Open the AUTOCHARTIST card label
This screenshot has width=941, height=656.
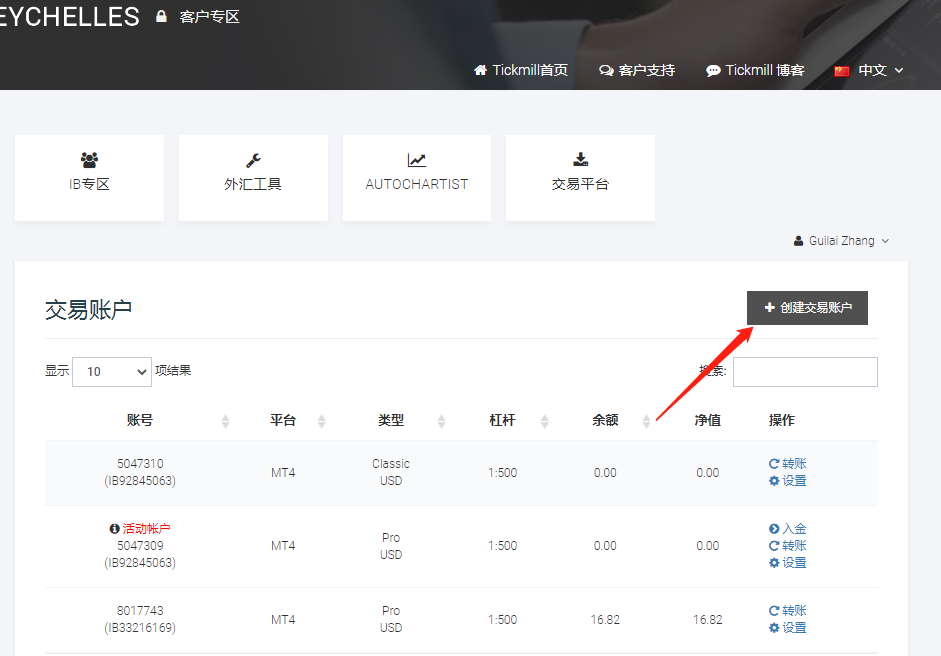[x=416, y=184]
